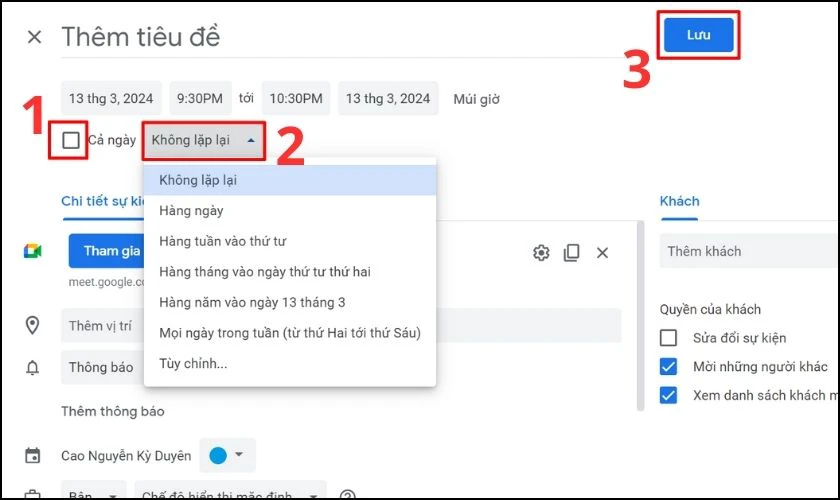
Task: Click the notification bell icon
Action: (x=33, y=368)
